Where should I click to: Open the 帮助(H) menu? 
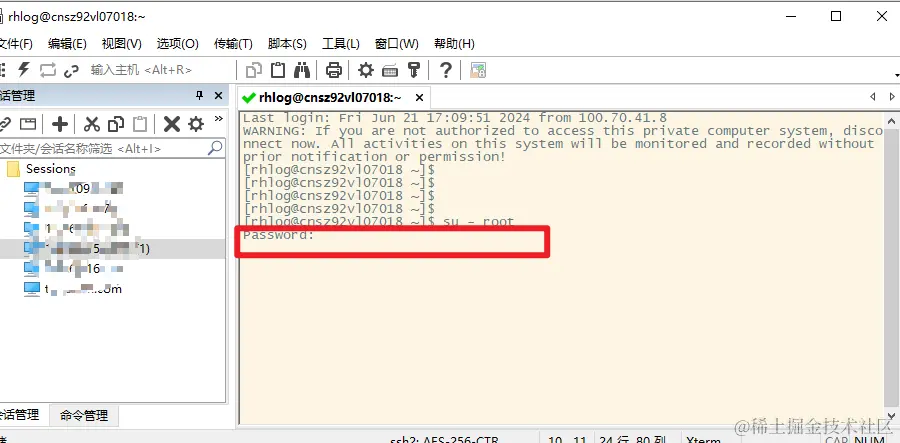[x=454, y=44]
